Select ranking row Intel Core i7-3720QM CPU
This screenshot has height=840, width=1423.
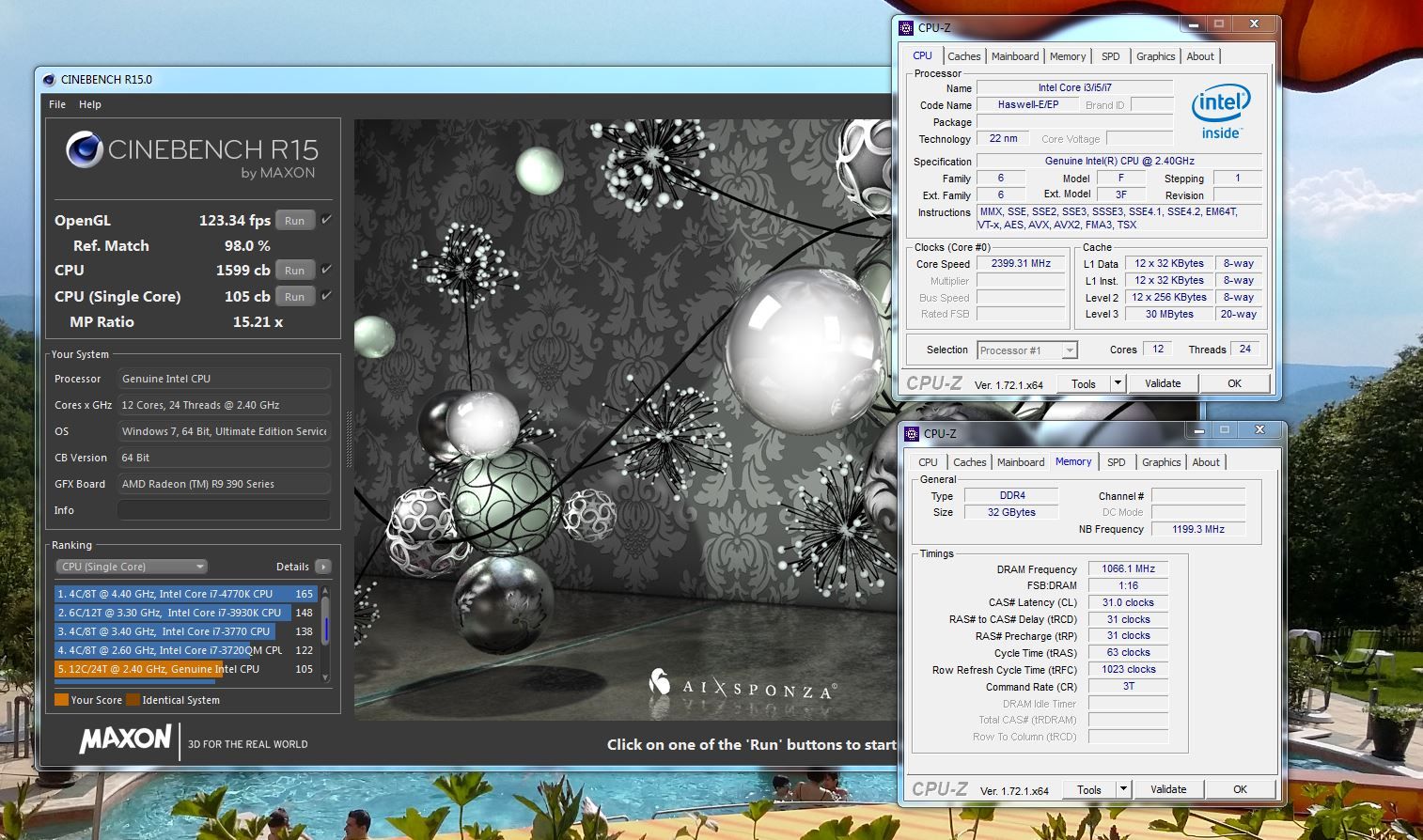[x=185, y=650]
